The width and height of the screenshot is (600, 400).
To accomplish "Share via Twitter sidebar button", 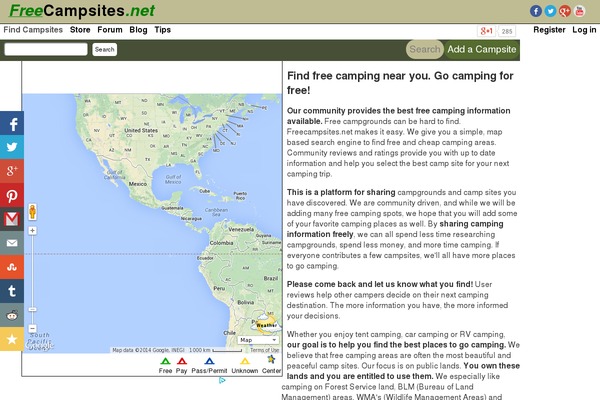I will pyautogui.click(x=12, y=147).
